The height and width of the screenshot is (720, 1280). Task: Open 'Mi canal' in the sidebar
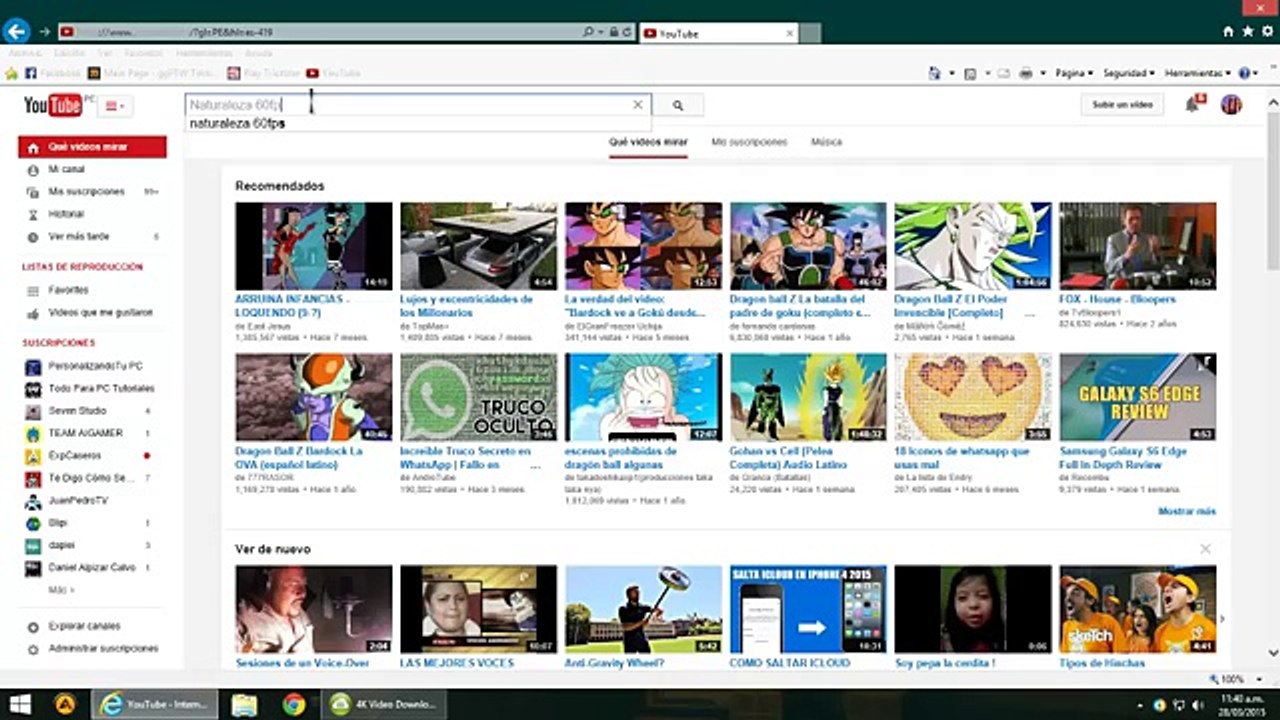coord(66,170)
